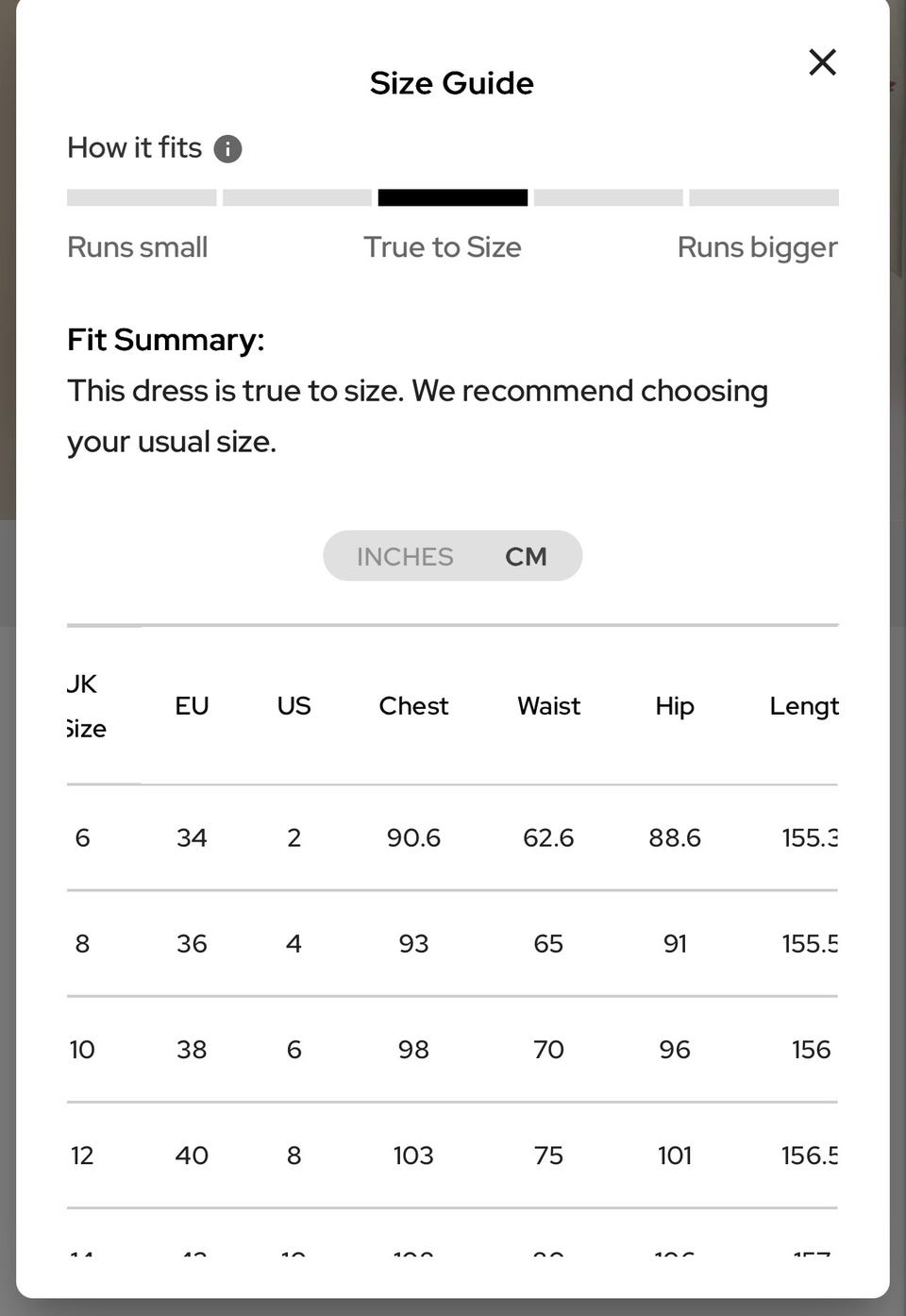Choose the UK size 10 row

point(452,1049)
